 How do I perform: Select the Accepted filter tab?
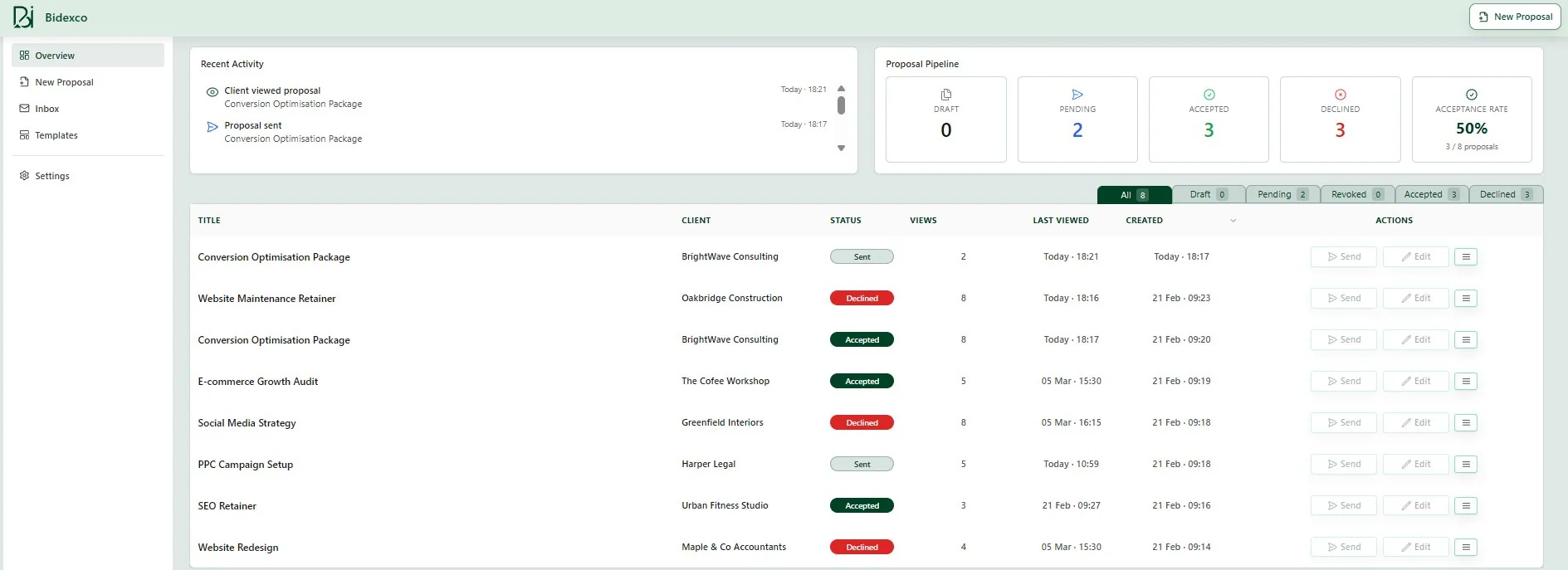click(x=1430, y=194)
